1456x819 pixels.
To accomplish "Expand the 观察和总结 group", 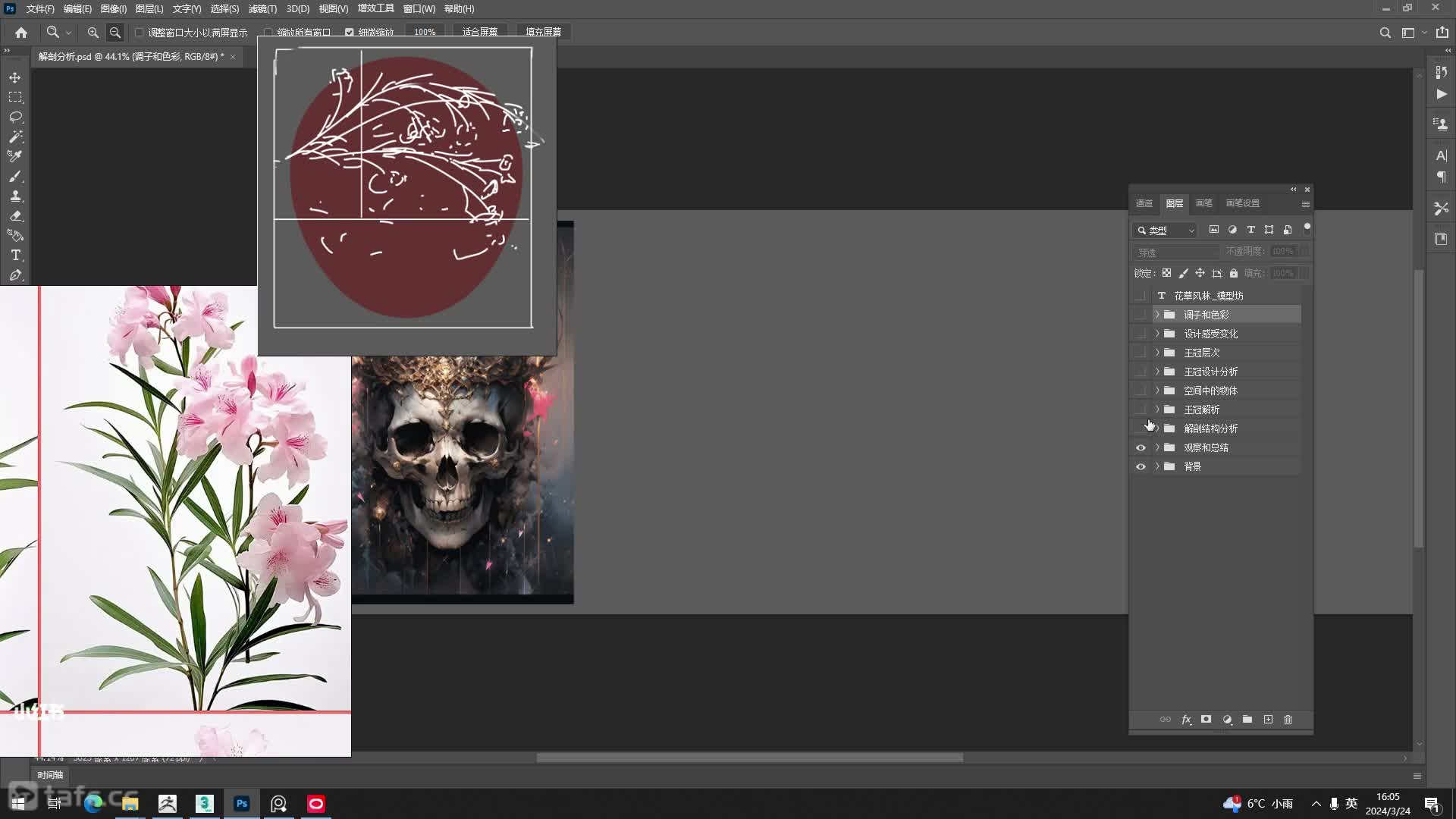I will (1157, 447).
